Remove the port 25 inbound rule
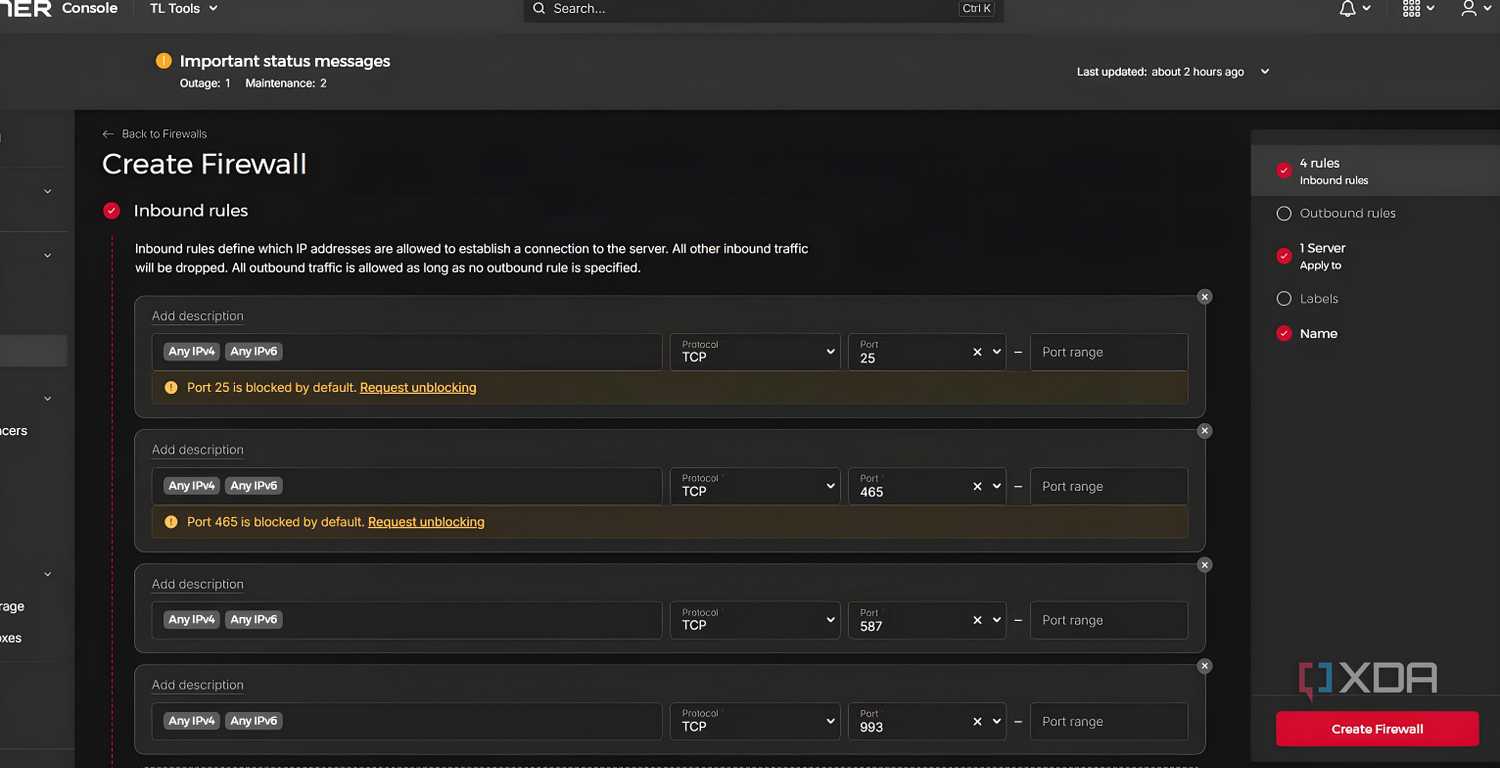Viewport: 1500px width, 768px height. point(1205,297)
